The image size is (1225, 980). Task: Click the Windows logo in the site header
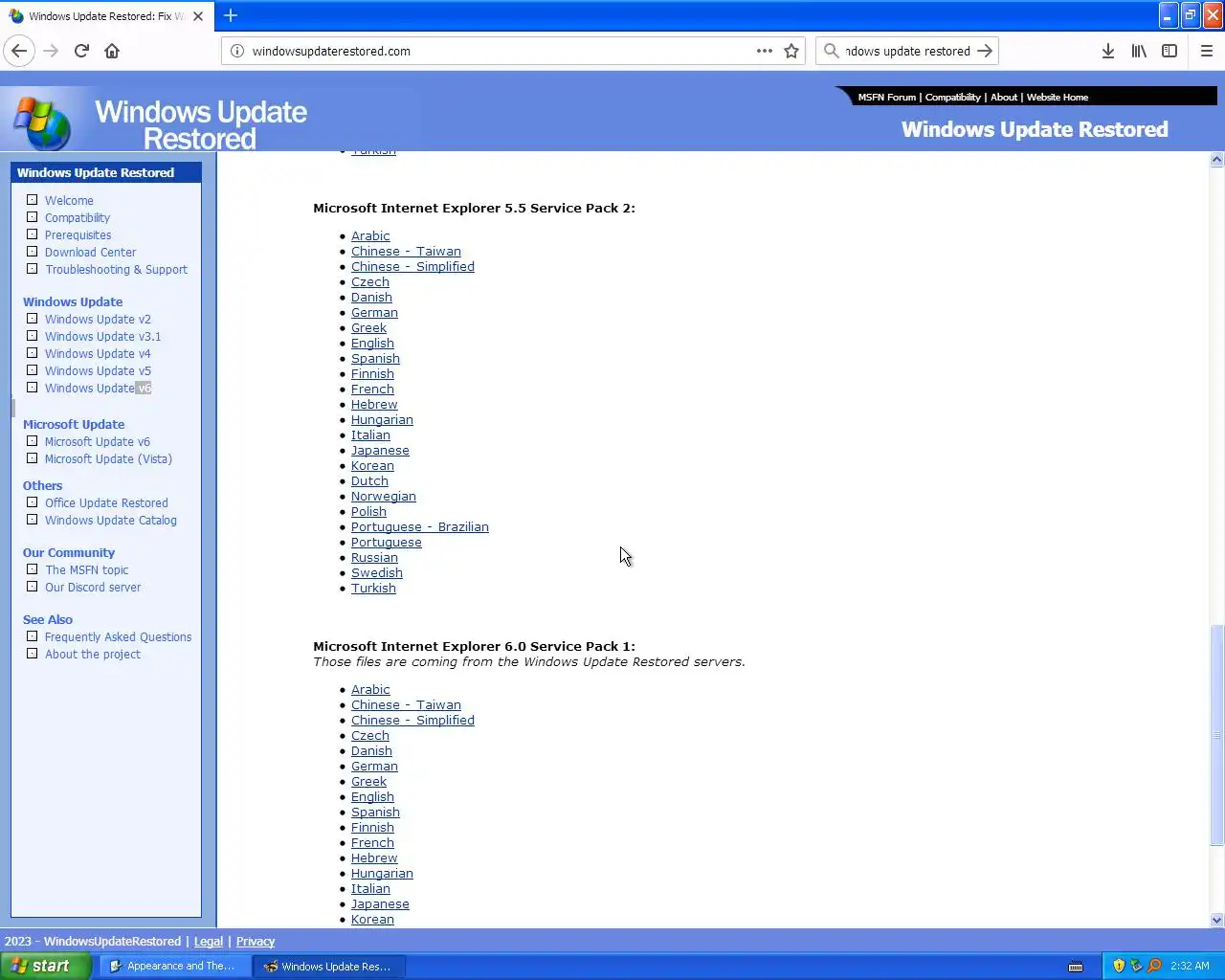point(42,123)
